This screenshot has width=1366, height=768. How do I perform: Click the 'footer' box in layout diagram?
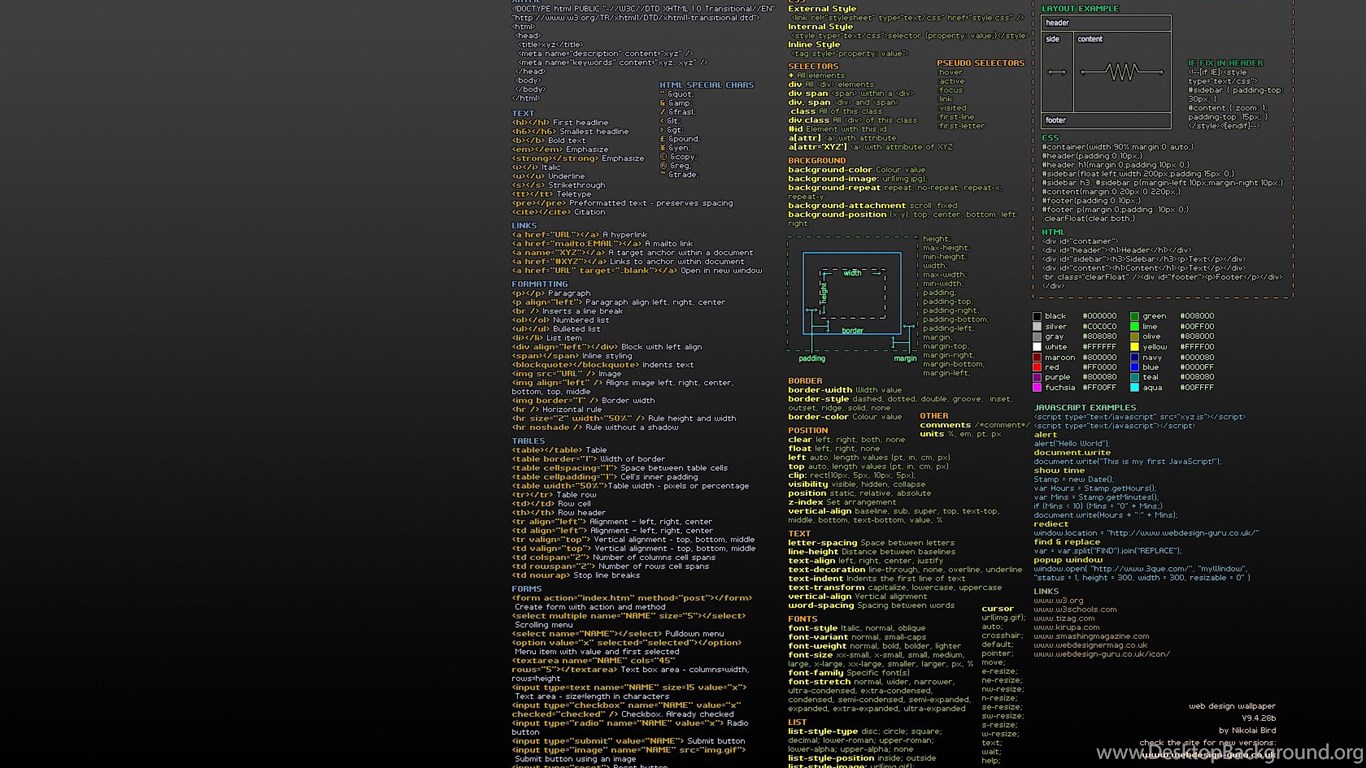click(1106, 120)
